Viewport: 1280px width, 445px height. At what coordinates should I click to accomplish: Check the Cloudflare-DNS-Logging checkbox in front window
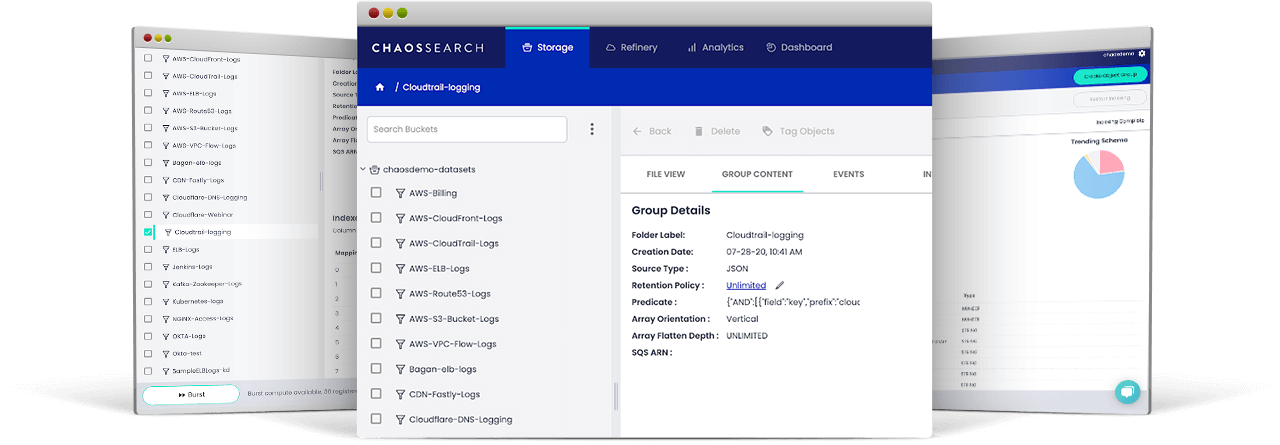(x=376, y=419)
